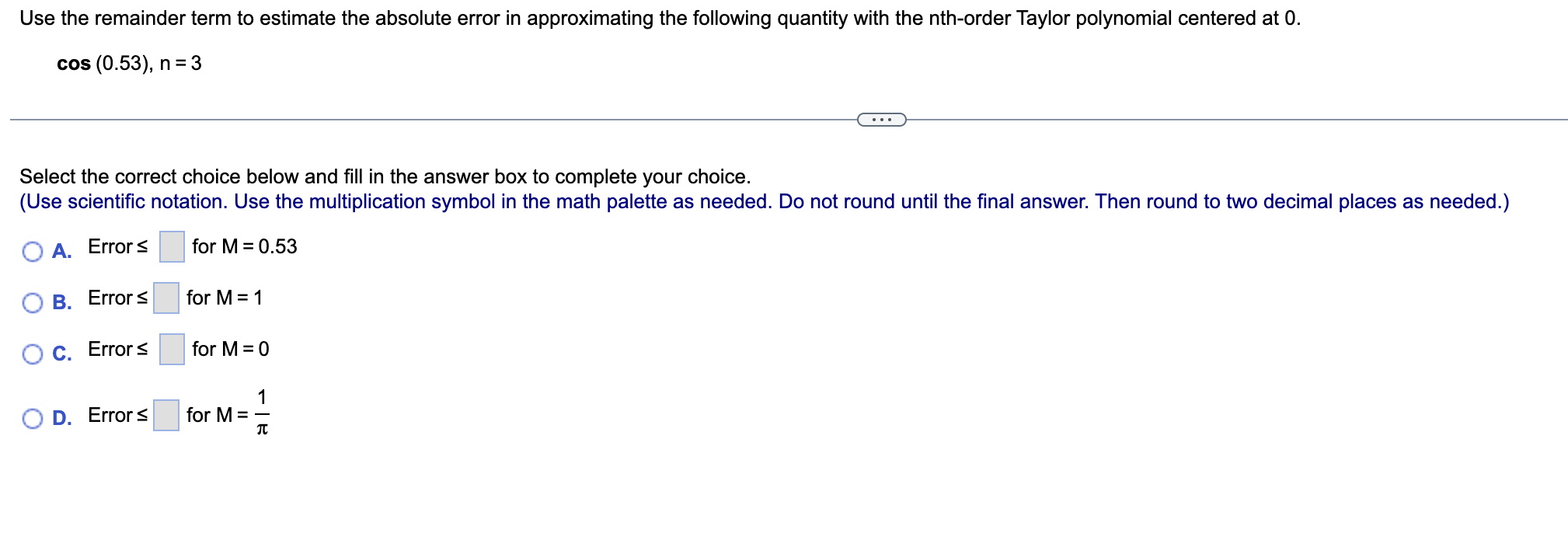Click the label for choice A
Screen dimensions: 1568x533
click(61, 252)
